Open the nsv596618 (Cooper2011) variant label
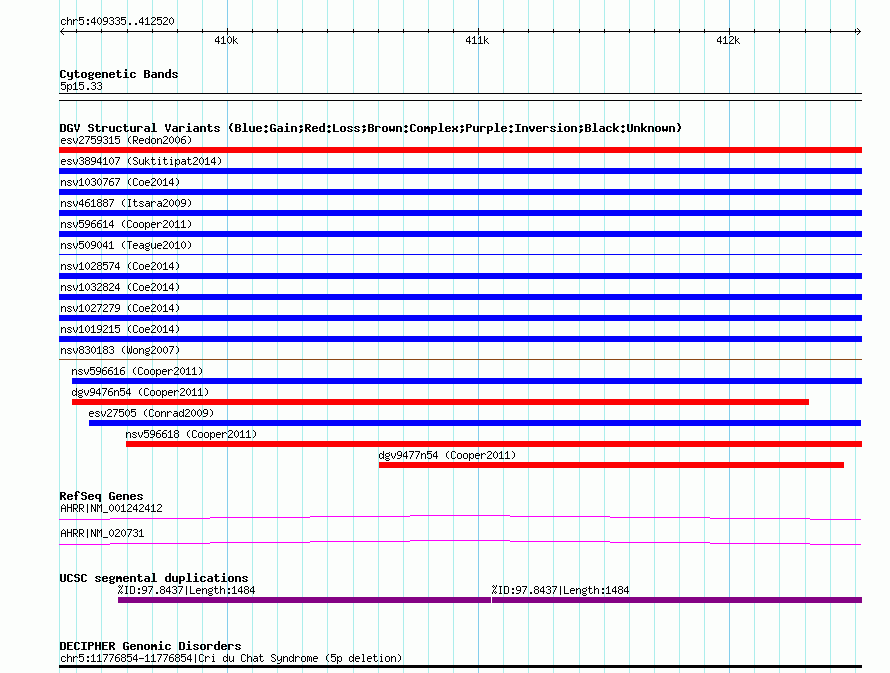Screen dimensions: 890x673 [x=191, y=434]
